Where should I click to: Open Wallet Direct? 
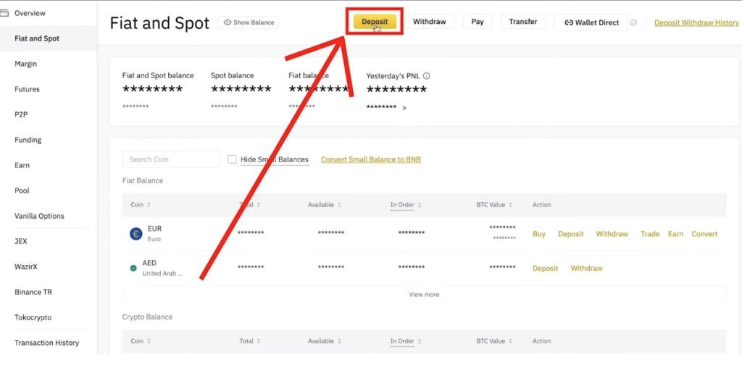pyautogui.click(x=591, y=22)
